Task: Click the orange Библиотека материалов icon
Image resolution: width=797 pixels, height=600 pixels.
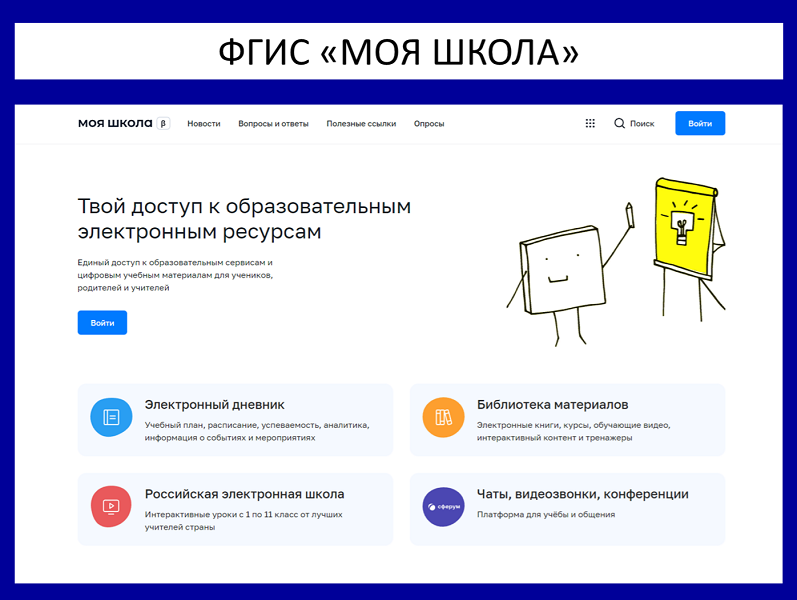Action: tap(443, 417)
